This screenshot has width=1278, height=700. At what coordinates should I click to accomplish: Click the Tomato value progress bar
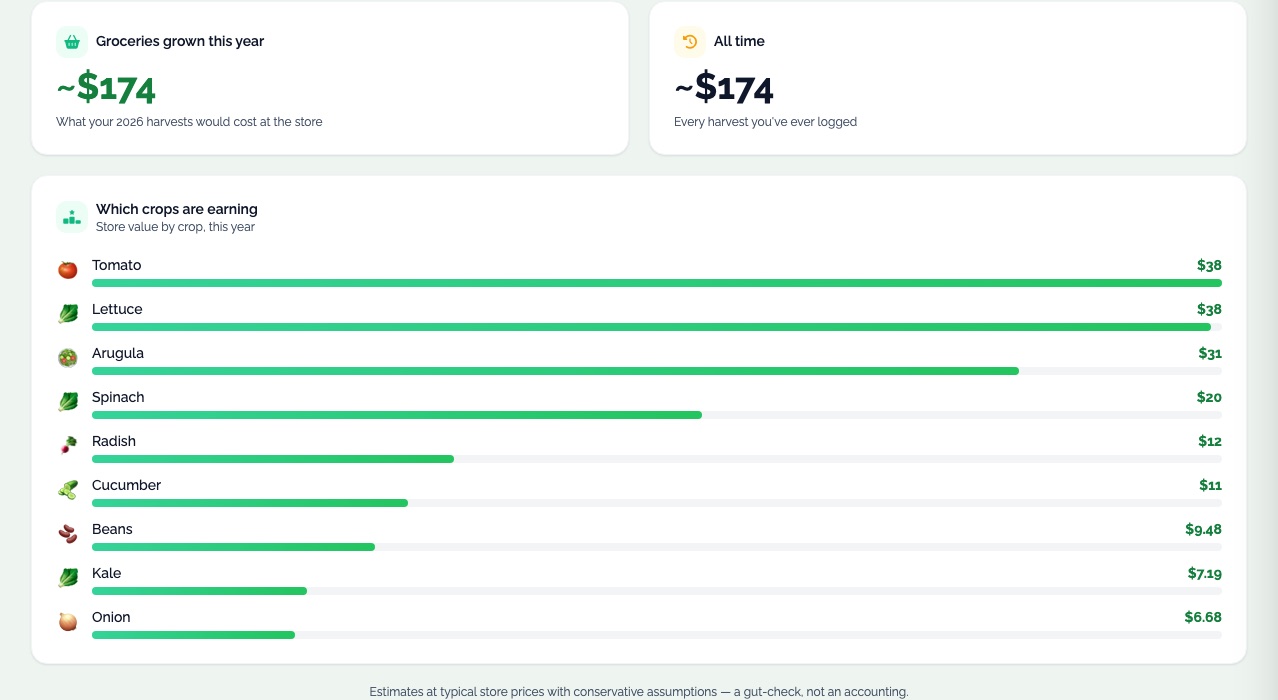tap(657, 283)
